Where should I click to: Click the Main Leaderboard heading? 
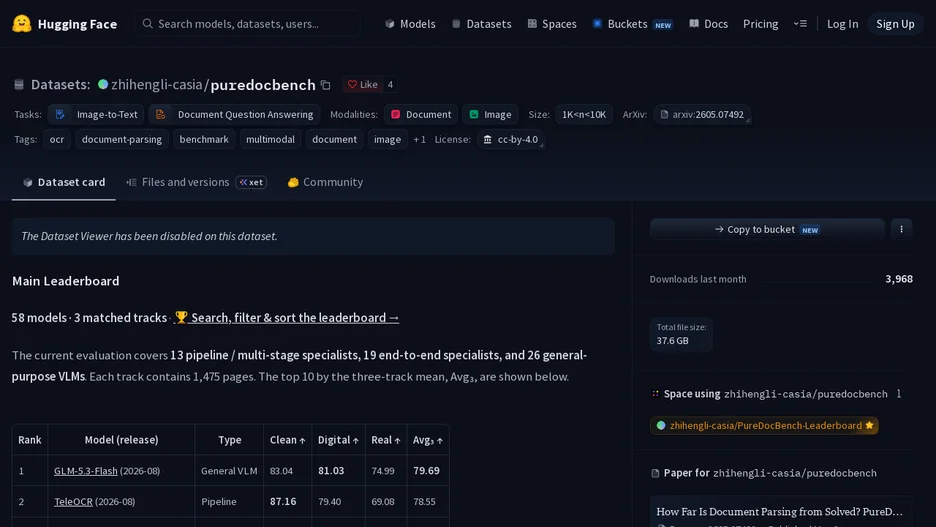tap(66, 281)
